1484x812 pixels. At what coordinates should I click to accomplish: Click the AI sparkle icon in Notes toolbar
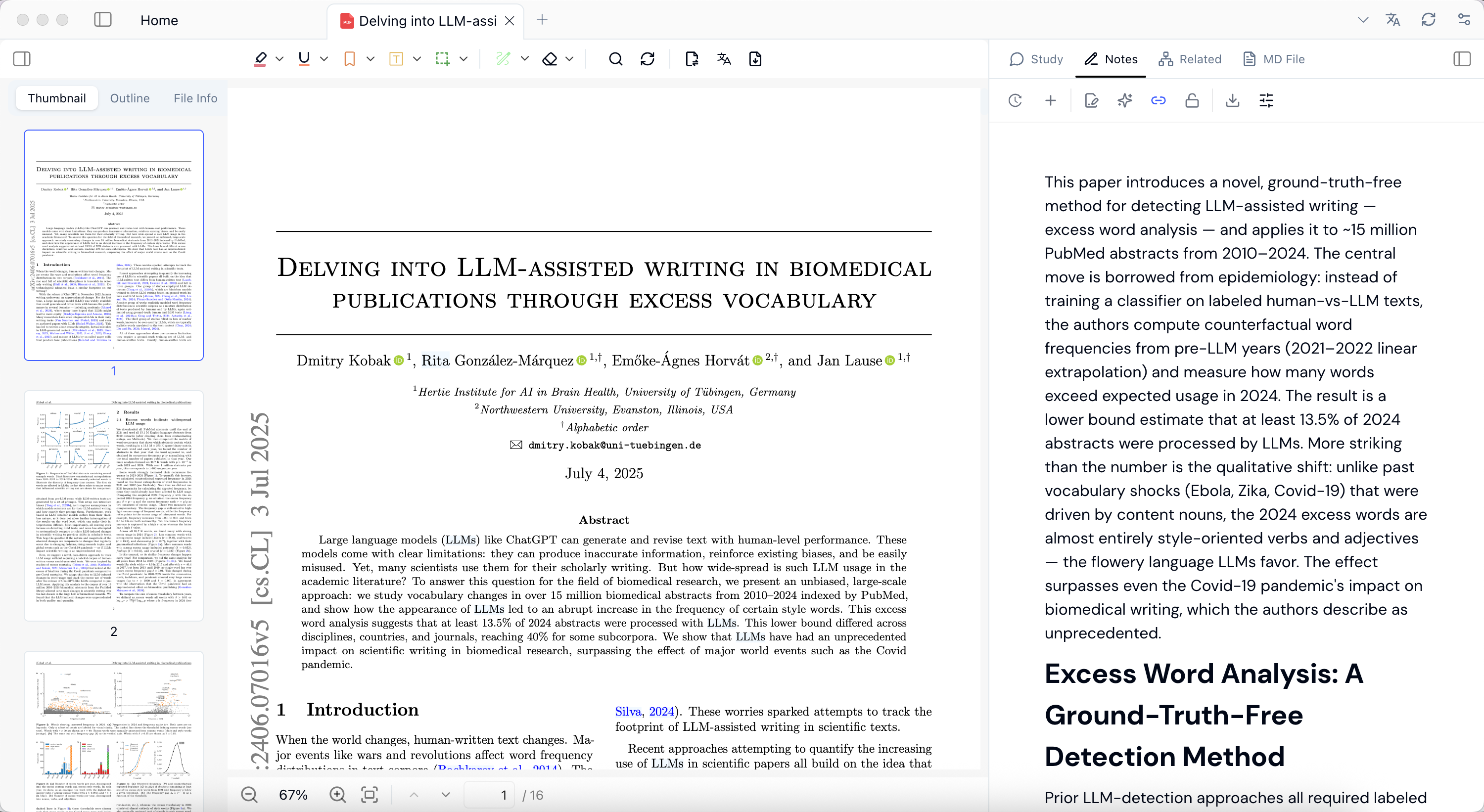pyautogui.click(x=1124, y=101)
